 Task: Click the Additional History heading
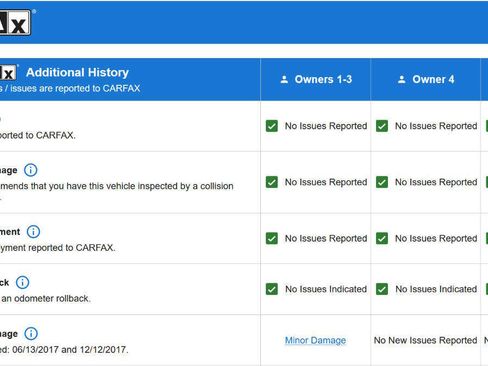77,72
